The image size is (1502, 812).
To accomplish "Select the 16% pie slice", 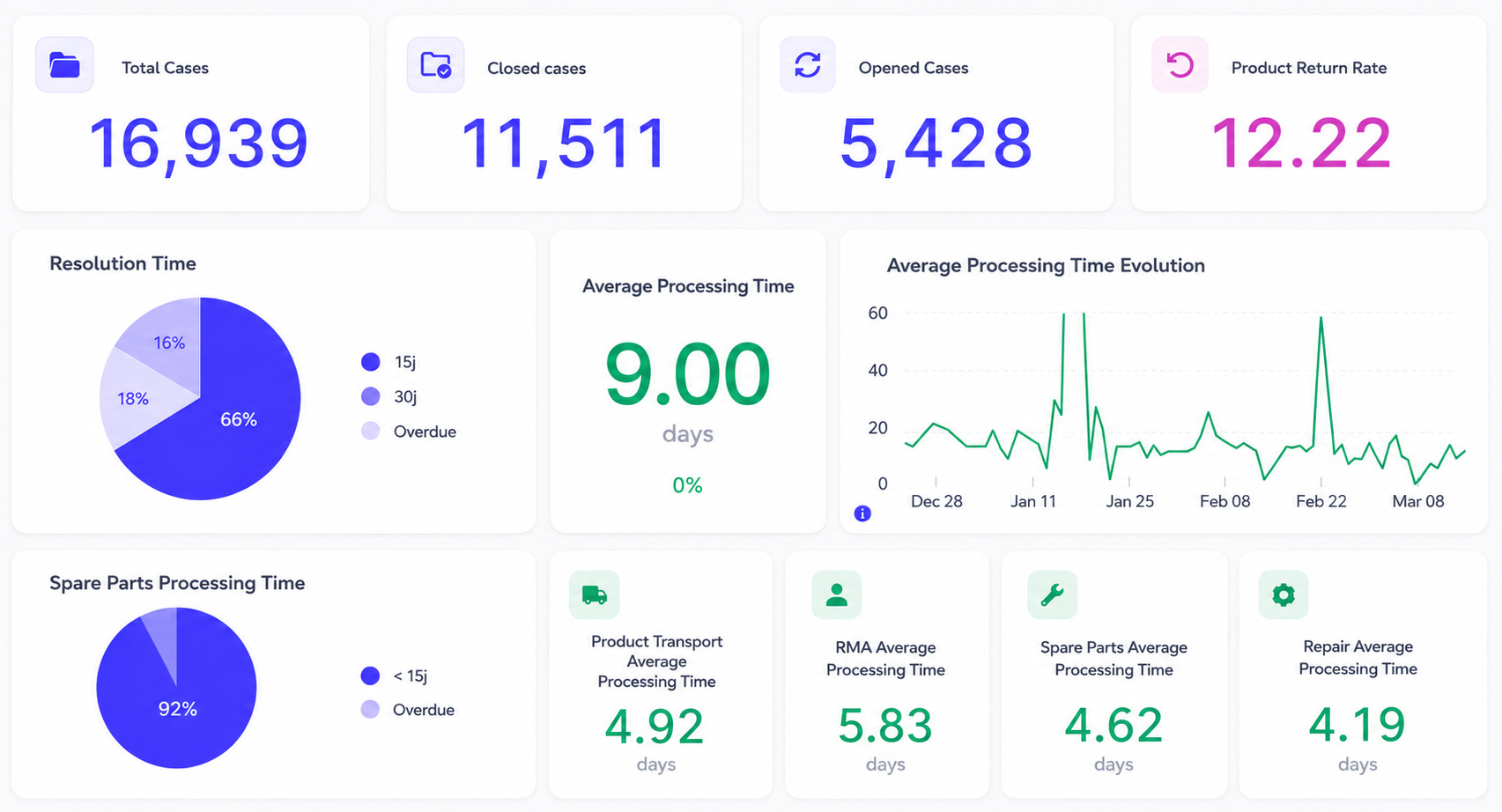I will click(x=169, y=343).
